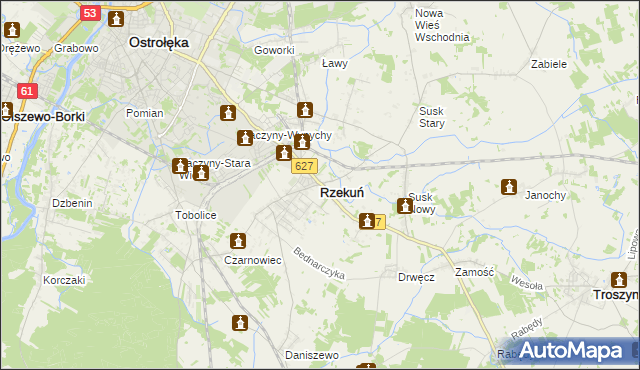This screenshot has height=370, width=640.
Task: Click the Daniszewo village label
Action: 312,355
